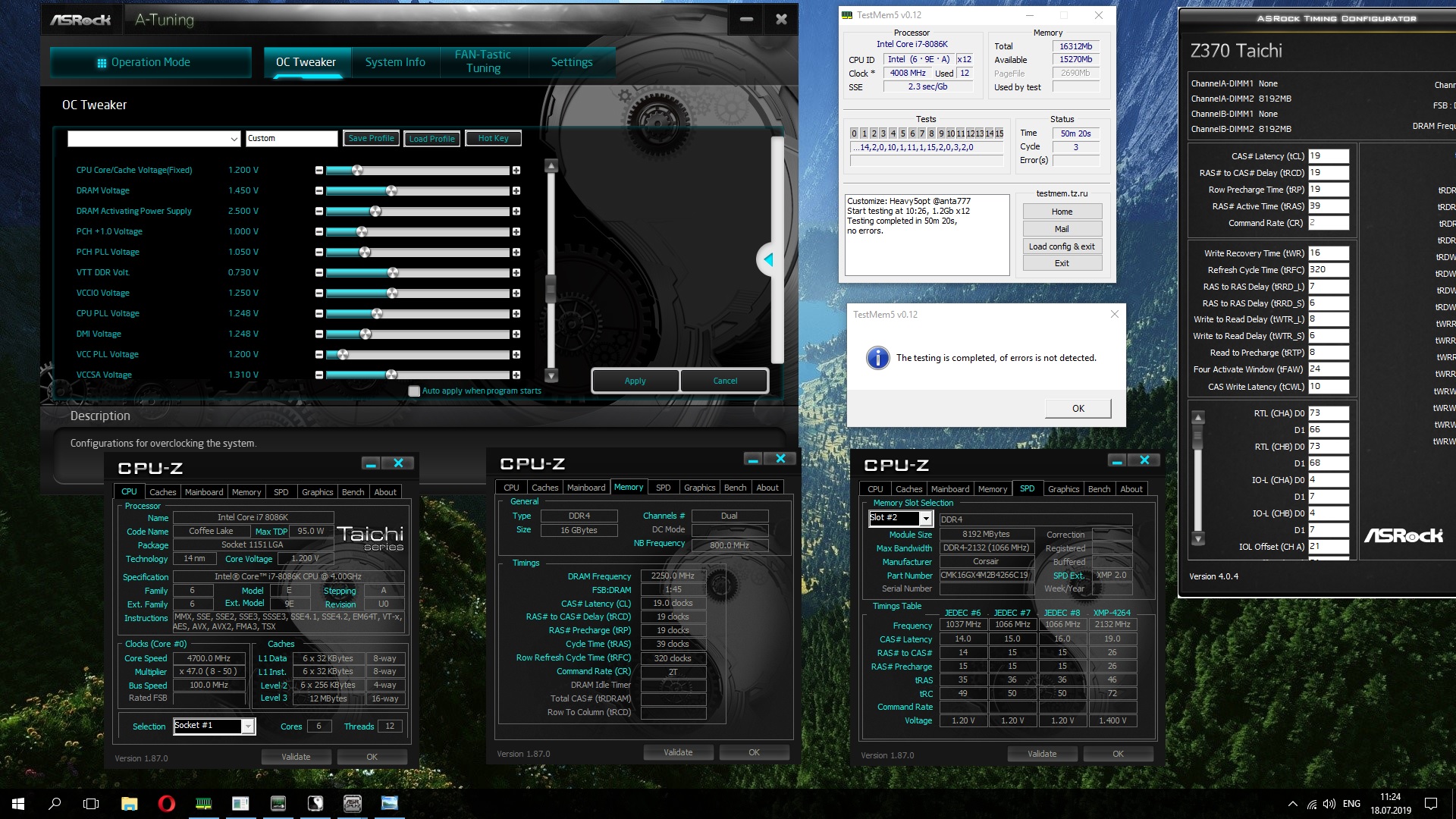Open notification center in system tray
1456x819 pixels.
[x=1431, y=804]
